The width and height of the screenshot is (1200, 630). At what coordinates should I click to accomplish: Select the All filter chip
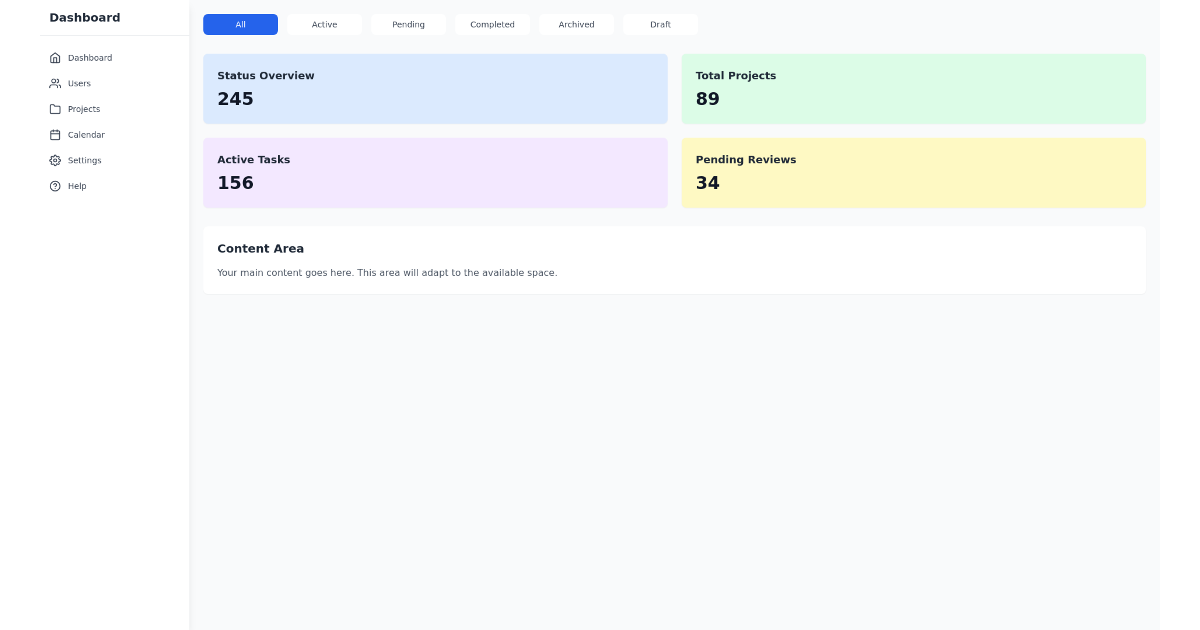(240, 24)
